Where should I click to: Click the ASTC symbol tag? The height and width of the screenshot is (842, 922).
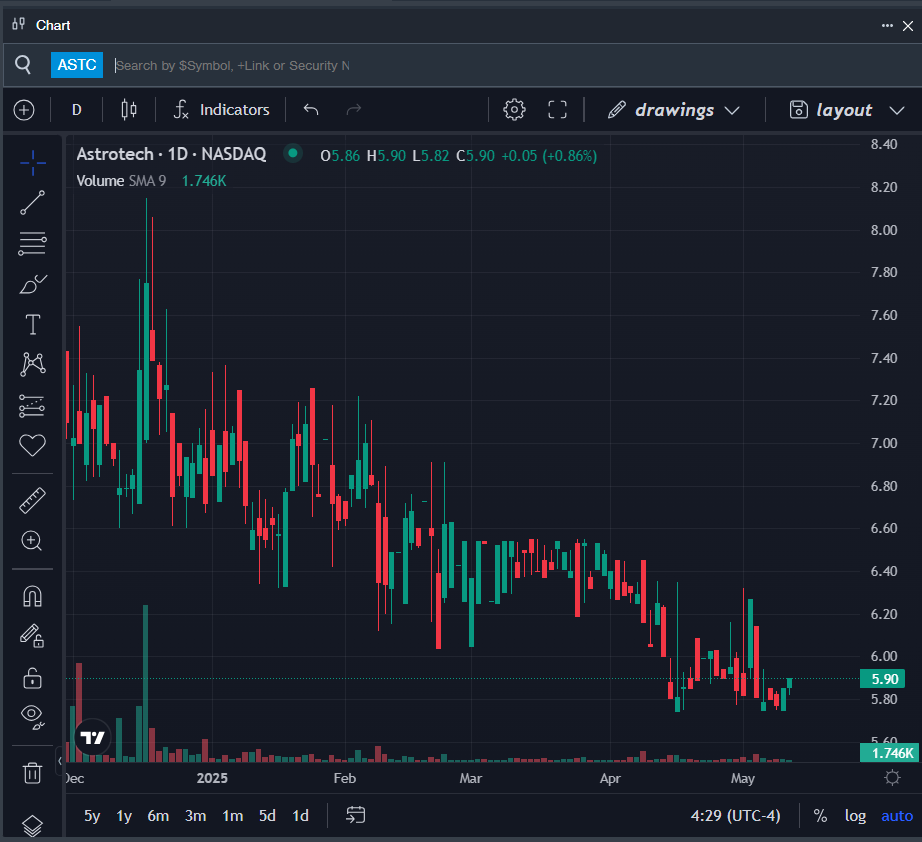pyautogui.click(x=77, y=65)
